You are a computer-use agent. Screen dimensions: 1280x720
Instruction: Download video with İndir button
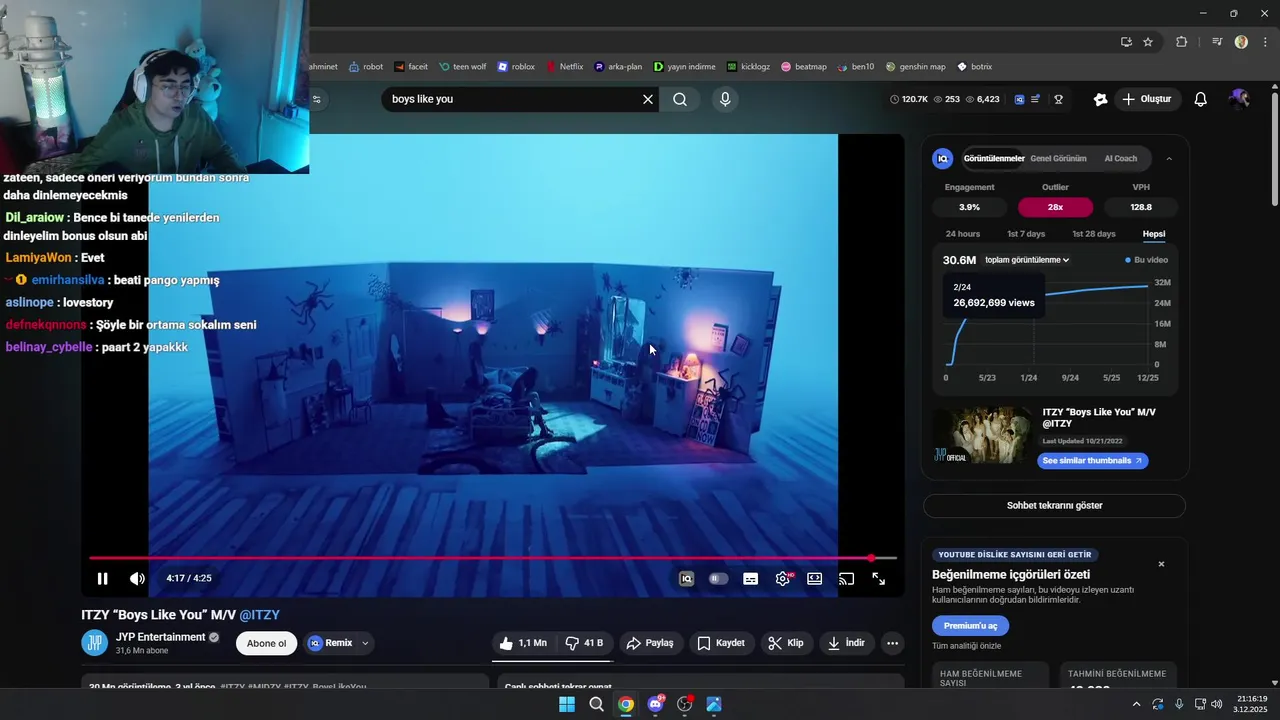[846, 643]
